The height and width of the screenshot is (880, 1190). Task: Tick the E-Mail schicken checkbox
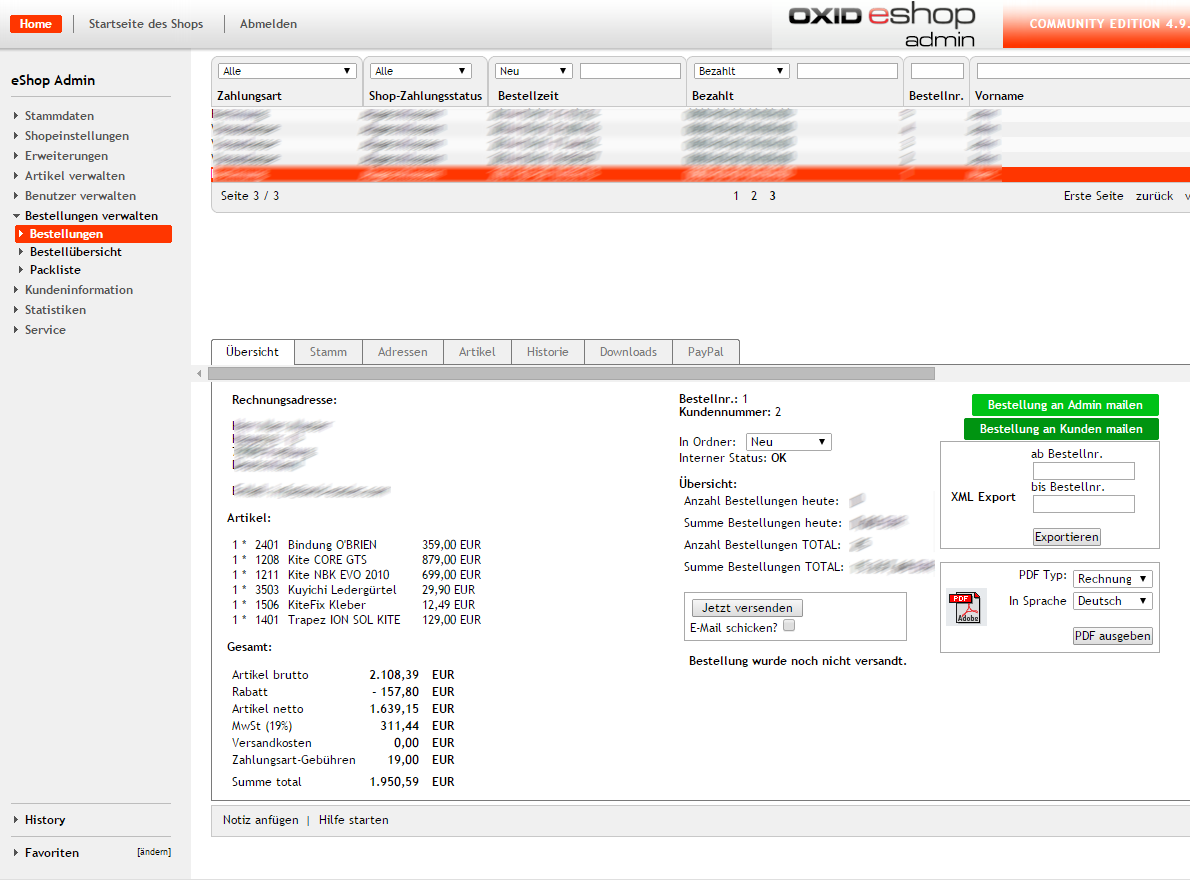[789, 626]
